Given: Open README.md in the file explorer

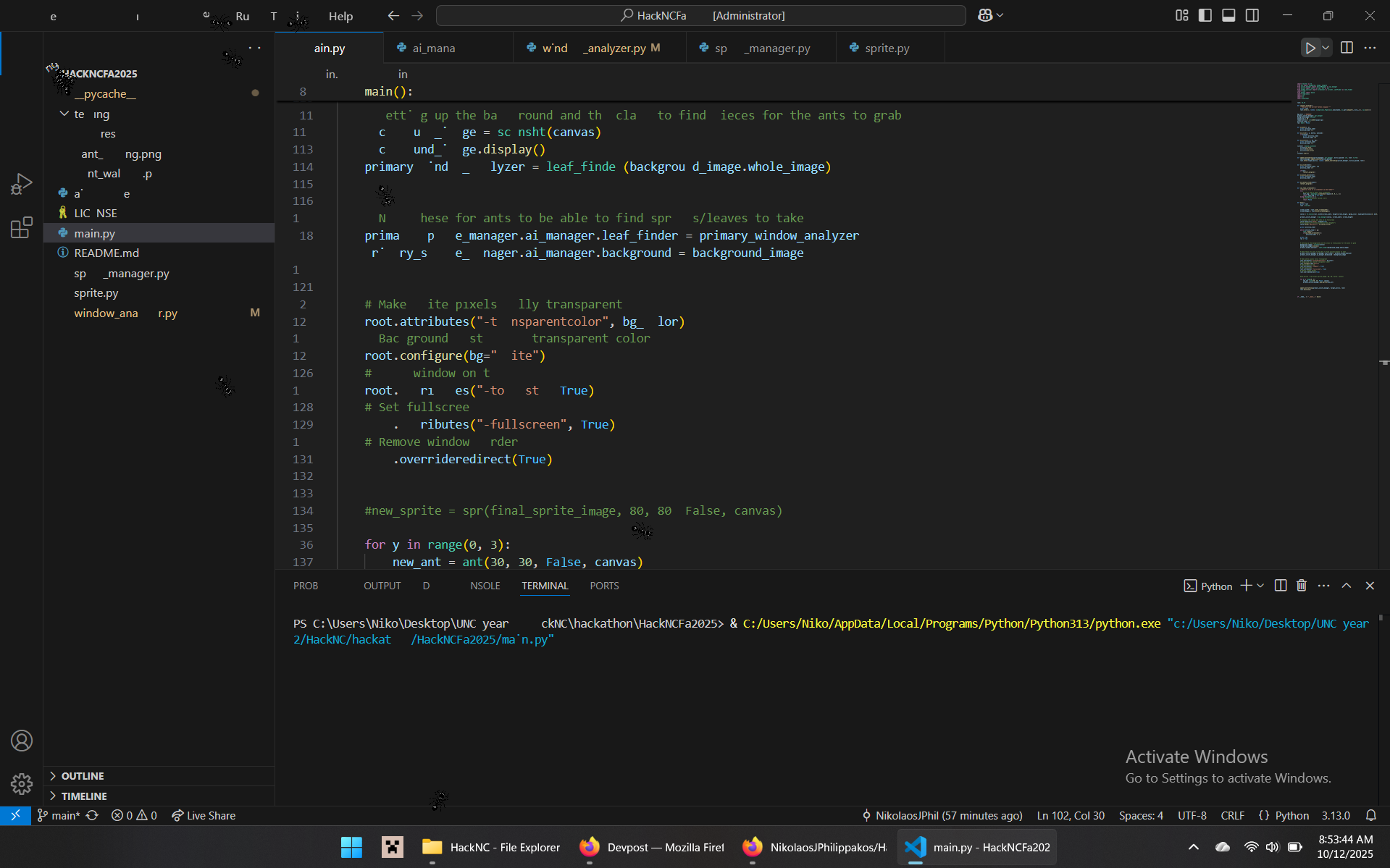Looking at the screenshot, I should pos(106,253).
